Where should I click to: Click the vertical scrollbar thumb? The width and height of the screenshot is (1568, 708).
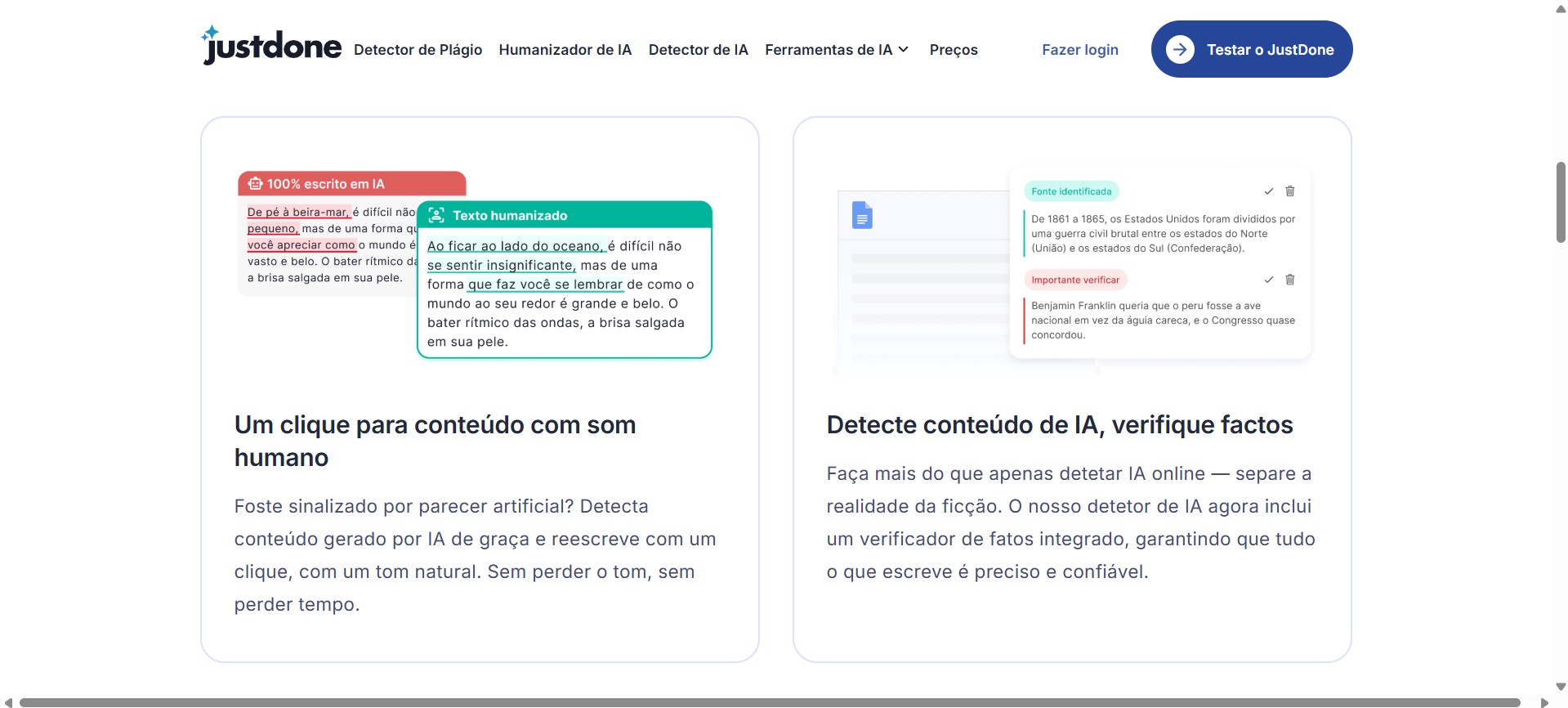click(1561, 202)
